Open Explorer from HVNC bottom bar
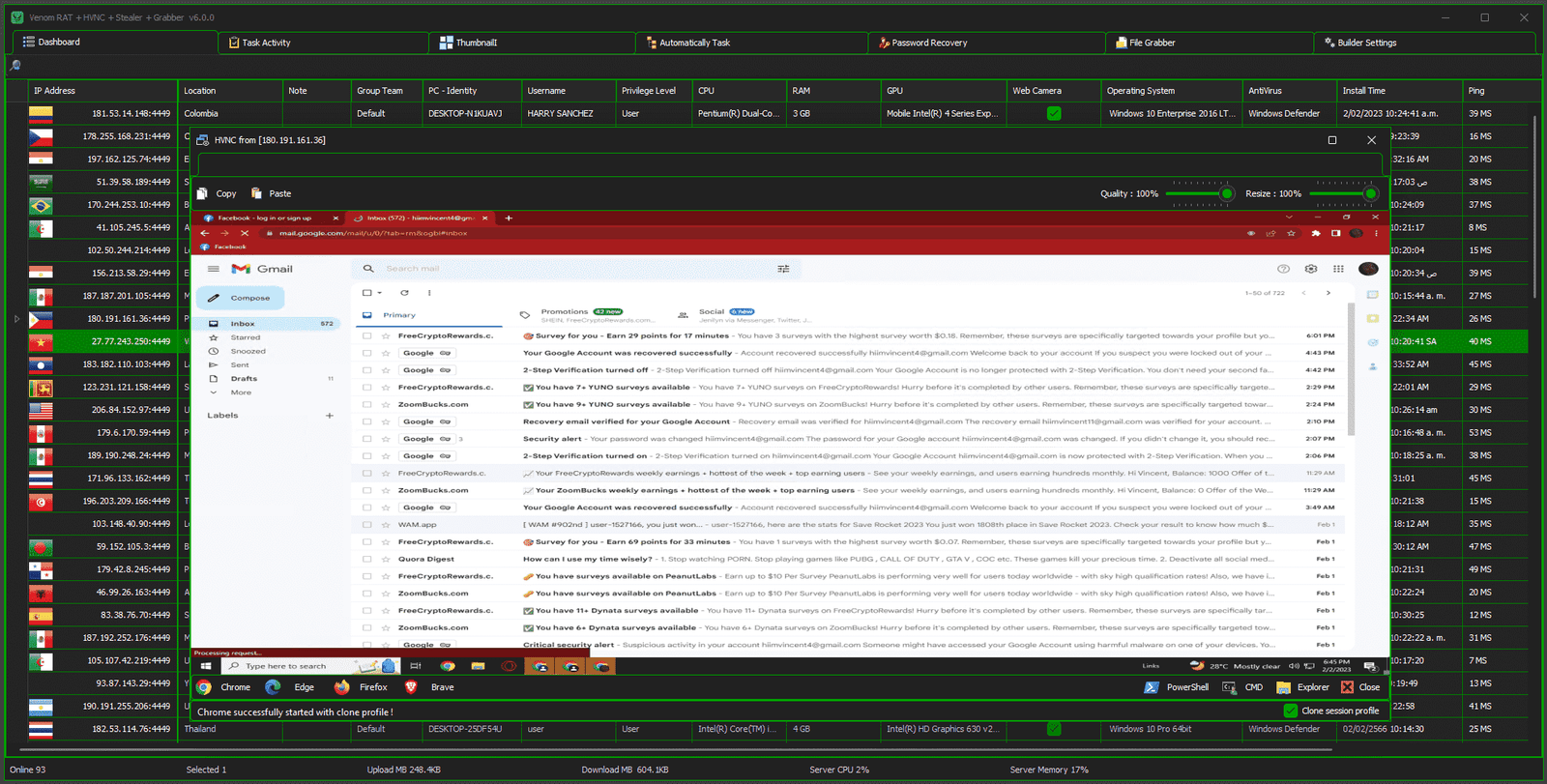 [1302, 687]
